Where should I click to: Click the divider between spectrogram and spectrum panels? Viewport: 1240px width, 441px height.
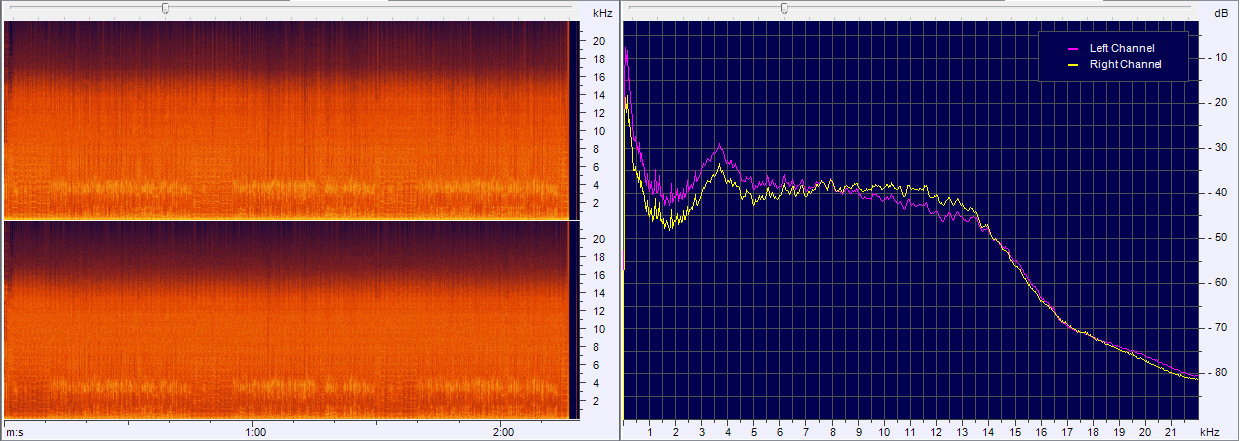coord(620,220)
